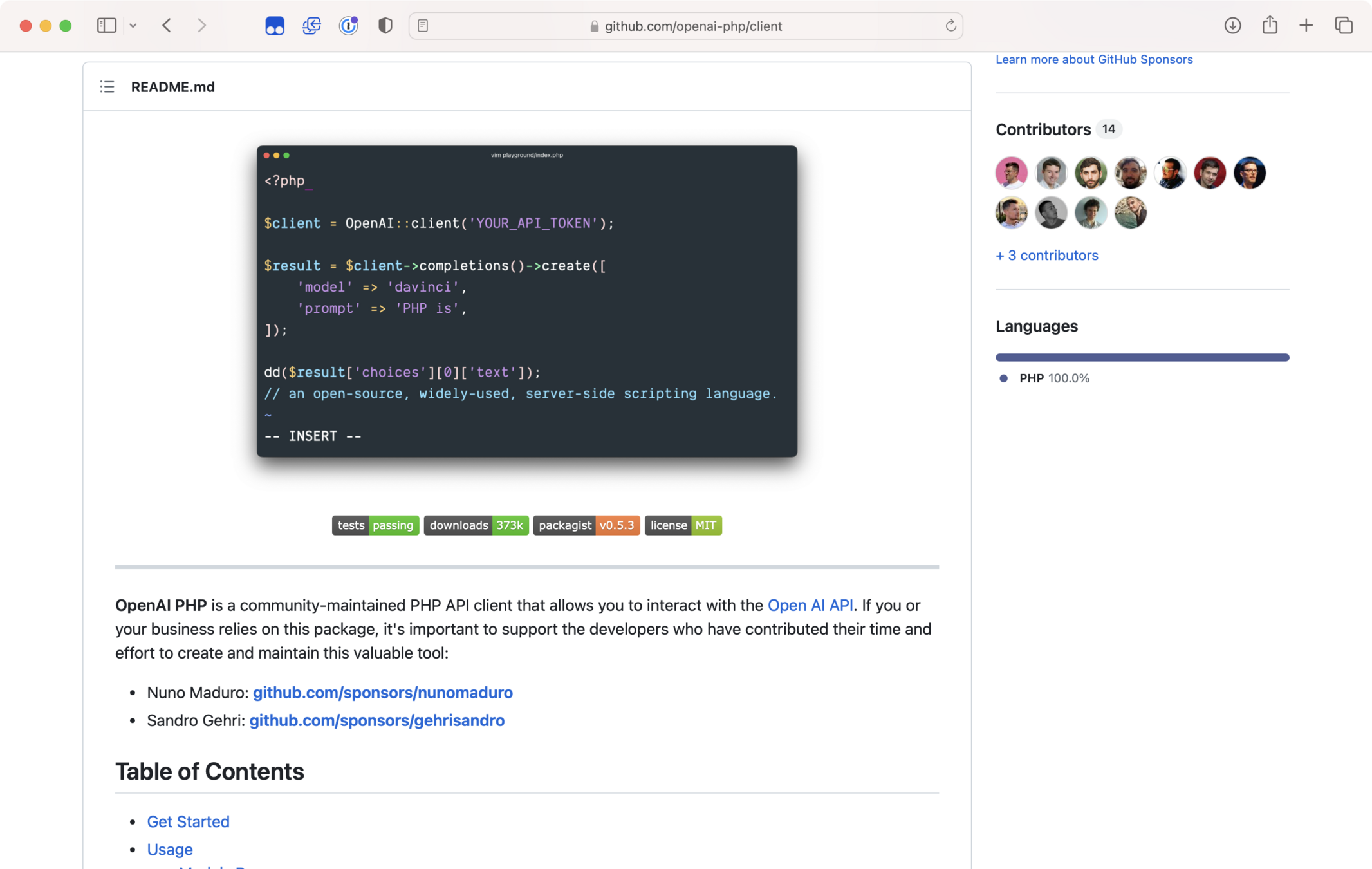This screenshot has width=1372, height=869.
Task: Open the Nuno Maduro sponsors link
Action: 382,693
